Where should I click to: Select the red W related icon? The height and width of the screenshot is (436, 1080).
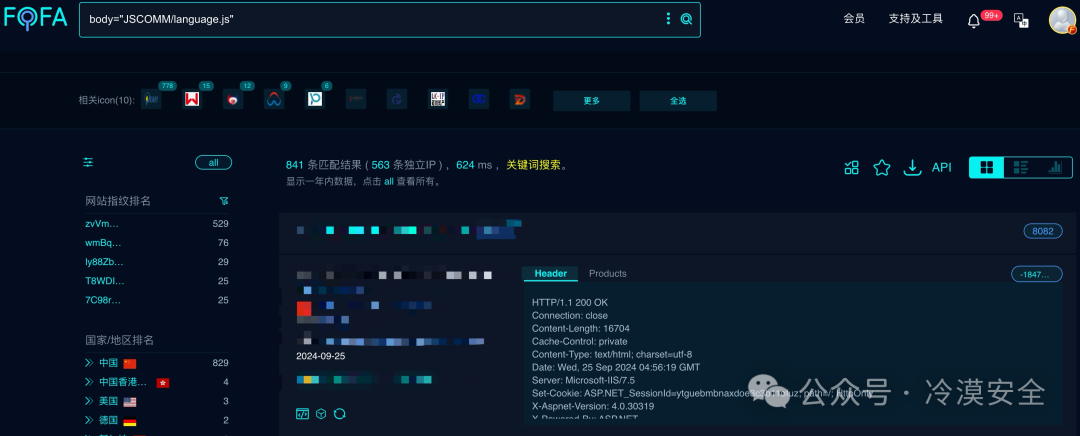(191, 100)
